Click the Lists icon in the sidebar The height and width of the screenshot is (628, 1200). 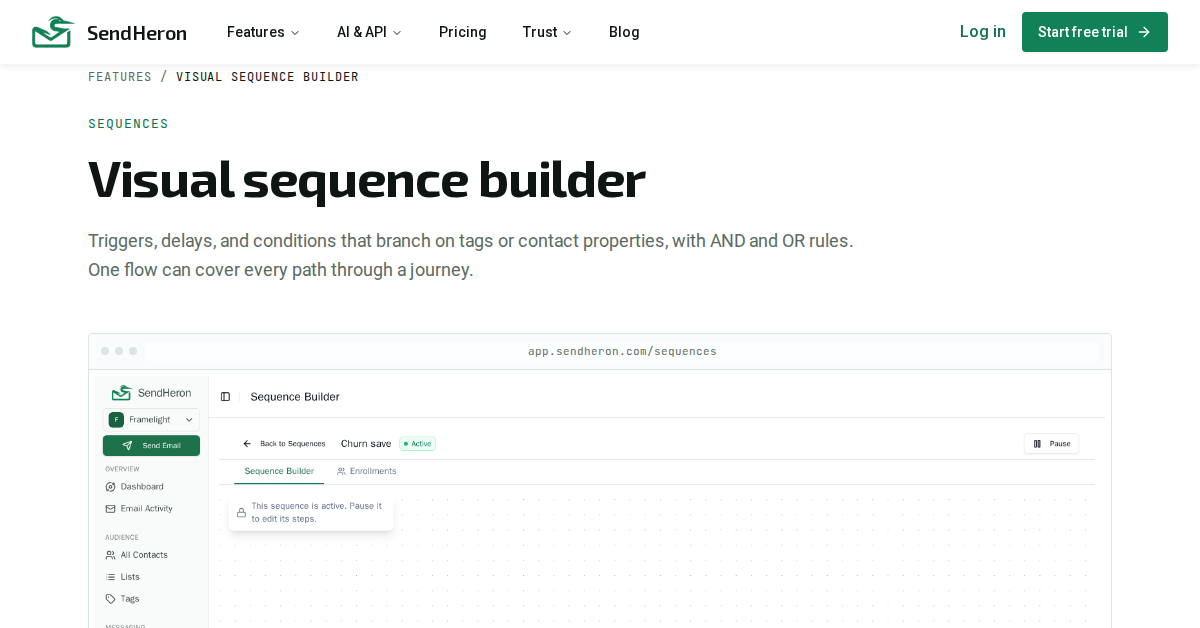[x=111, y=577]
